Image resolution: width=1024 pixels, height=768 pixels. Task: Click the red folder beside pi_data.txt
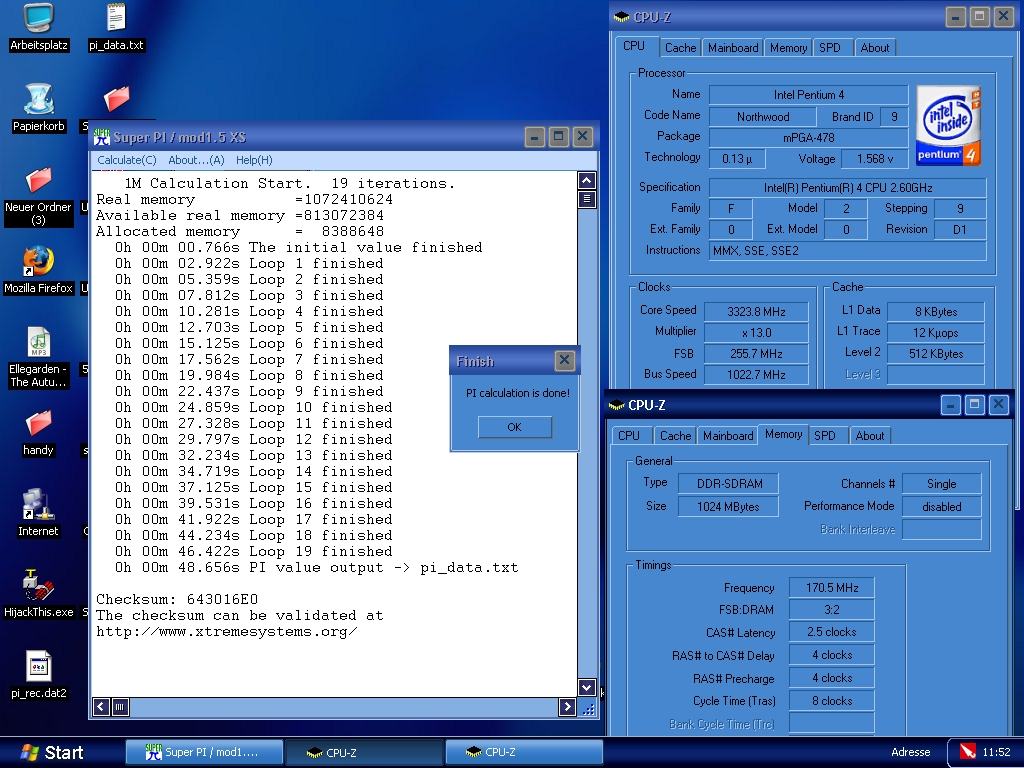(116, 98)
